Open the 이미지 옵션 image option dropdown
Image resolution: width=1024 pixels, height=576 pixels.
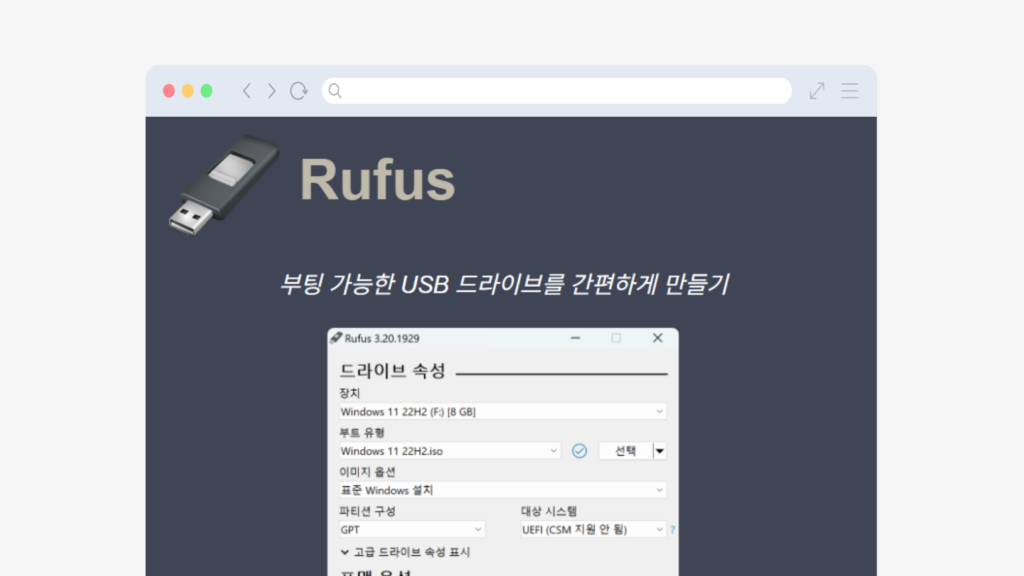(x=502, y=490)
